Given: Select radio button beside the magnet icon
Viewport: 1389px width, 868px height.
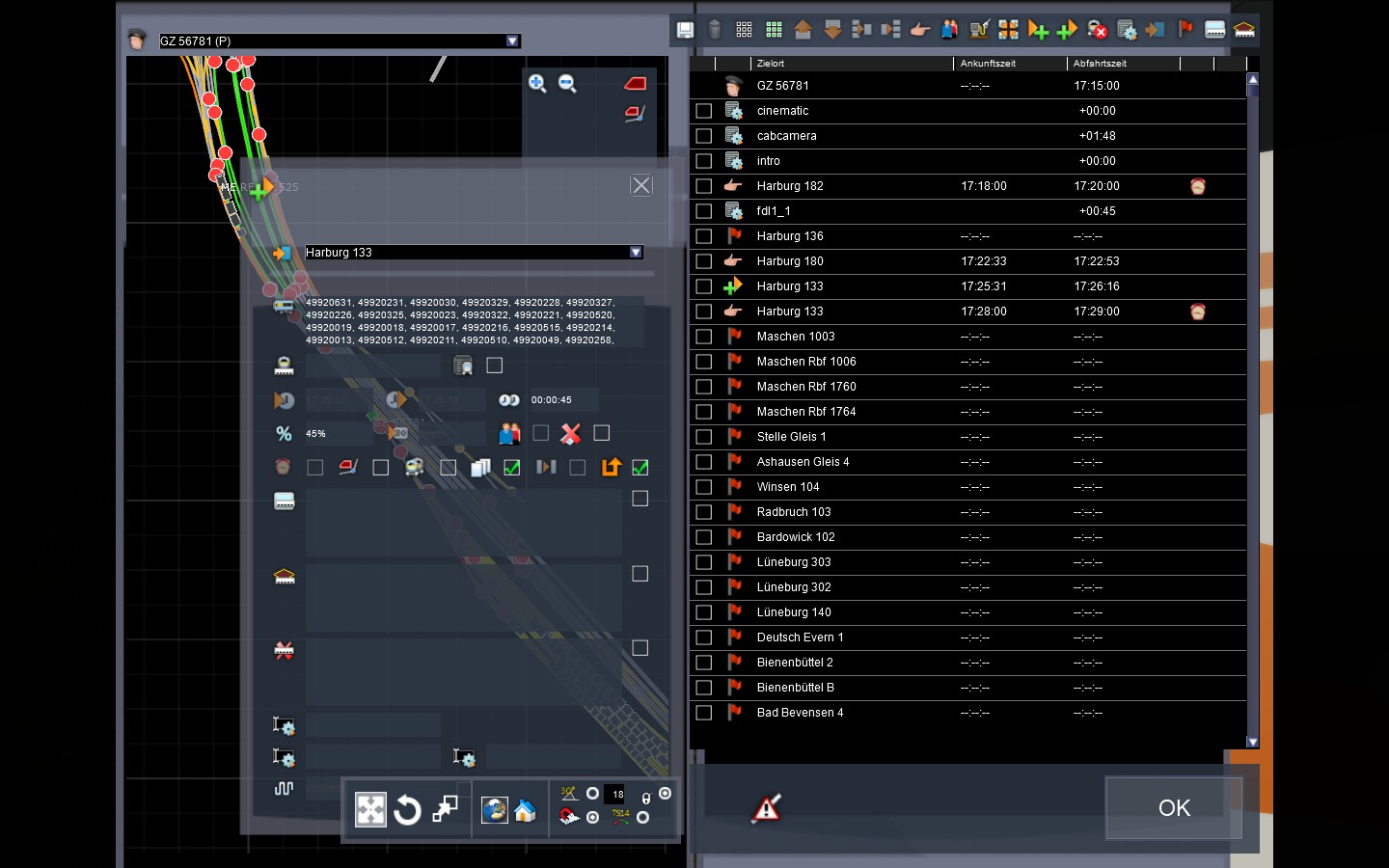Looking at the screenshot, I should point(592,817).
